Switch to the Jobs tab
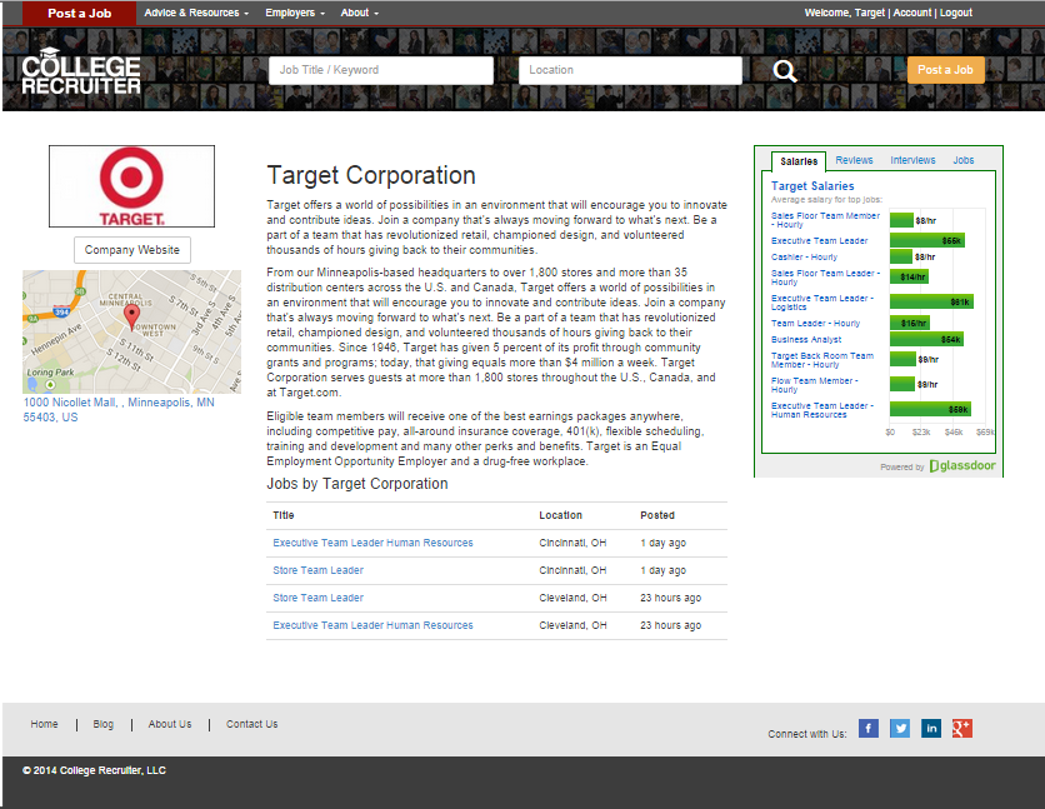This screenshot has height=809, width=1045. pyautogui.click(x=963, y=161)
